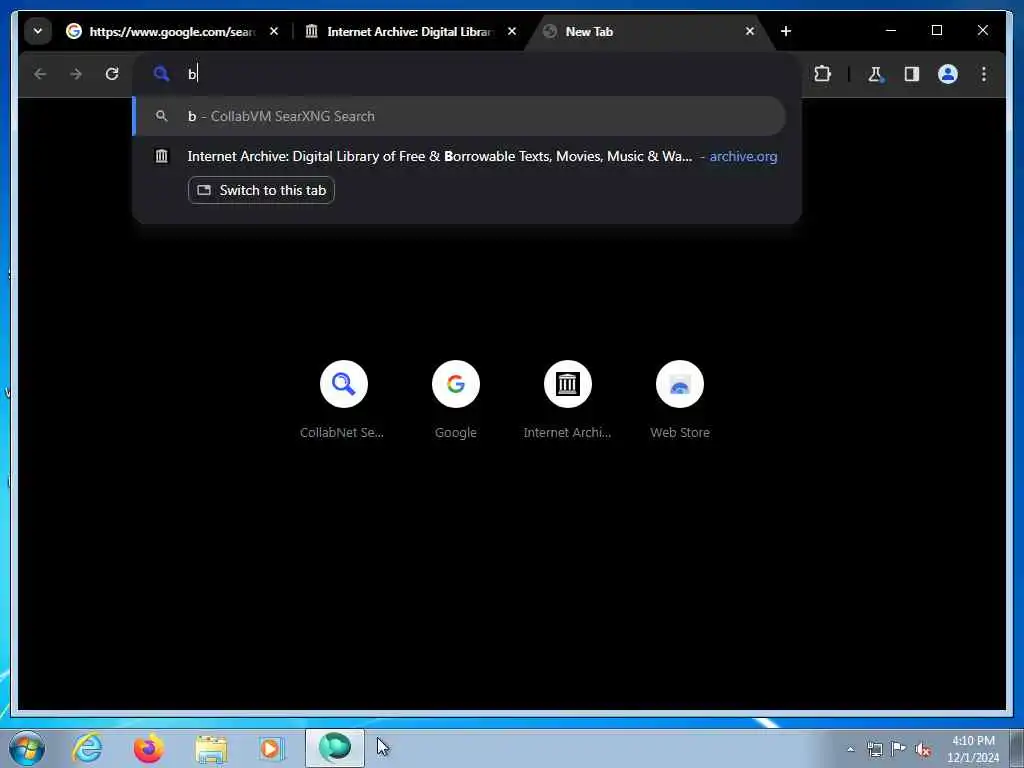Click the archive.org URL text in suggestion
1024x768 pixels.
pos(743,156)
